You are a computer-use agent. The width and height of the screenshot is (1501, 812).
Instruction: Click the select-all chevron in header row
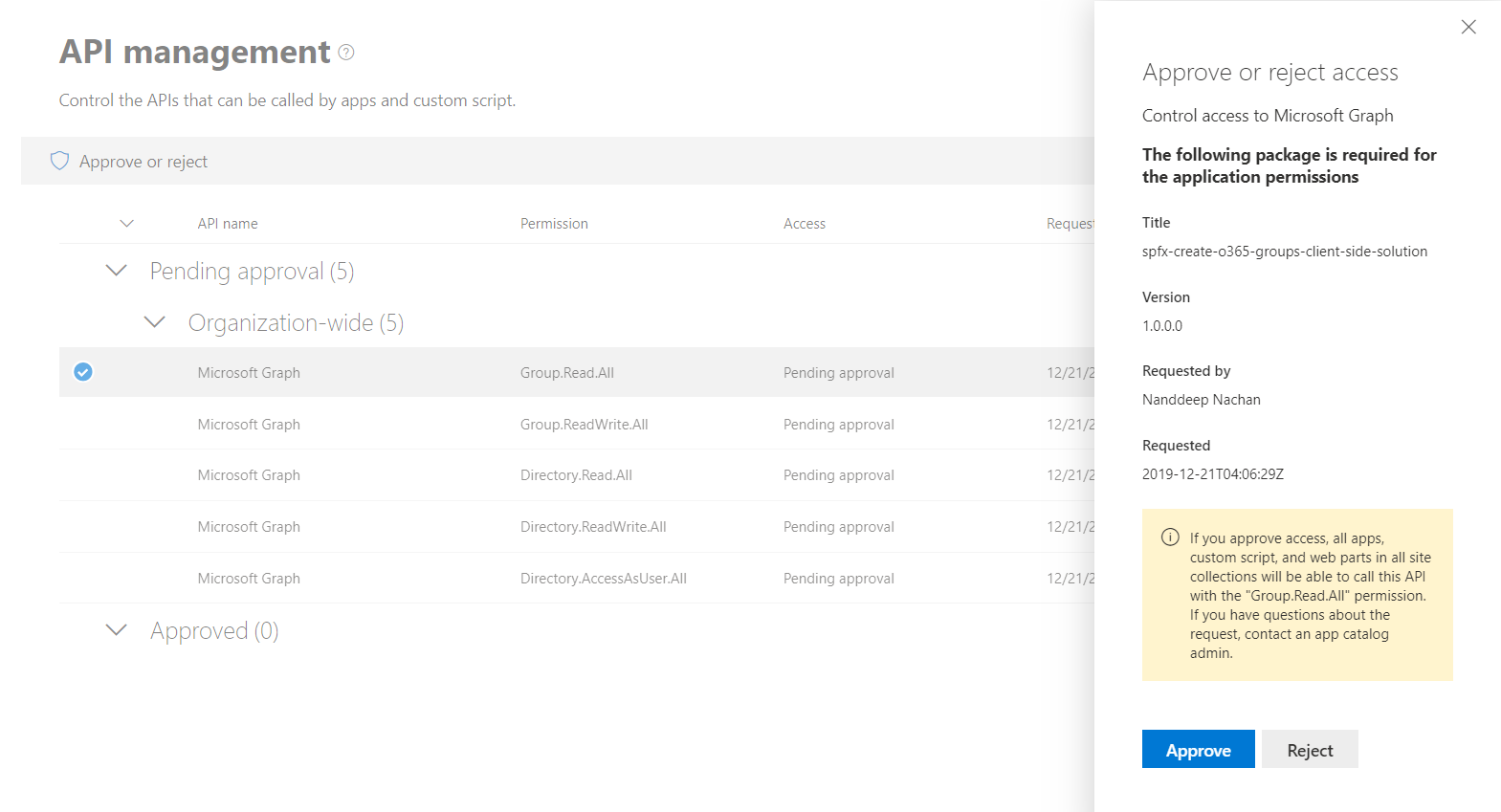pyautogui.click(x=126, y=224)
